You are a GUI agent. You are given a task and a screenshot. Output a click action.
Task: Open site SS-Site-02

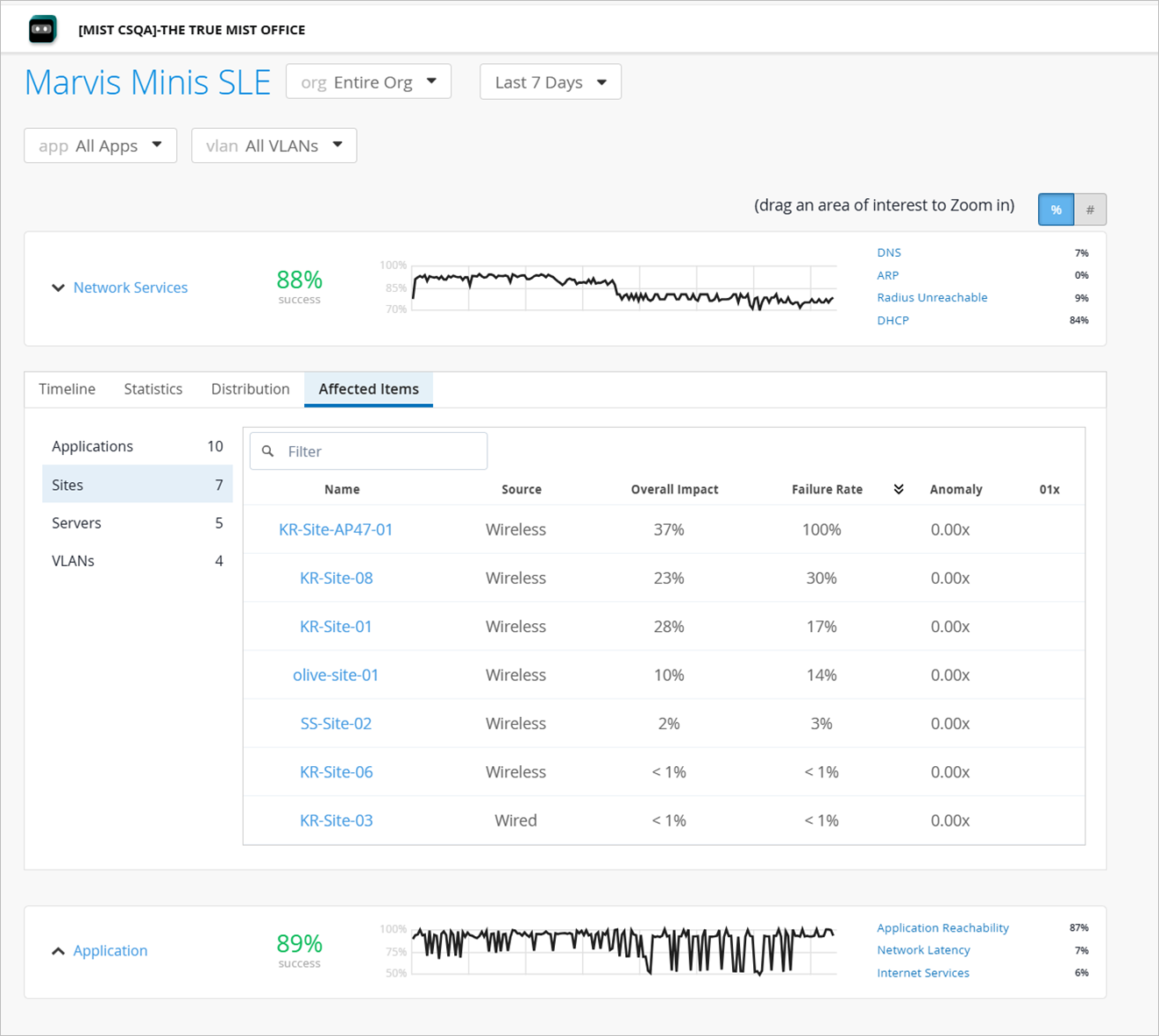click(336, 724)
